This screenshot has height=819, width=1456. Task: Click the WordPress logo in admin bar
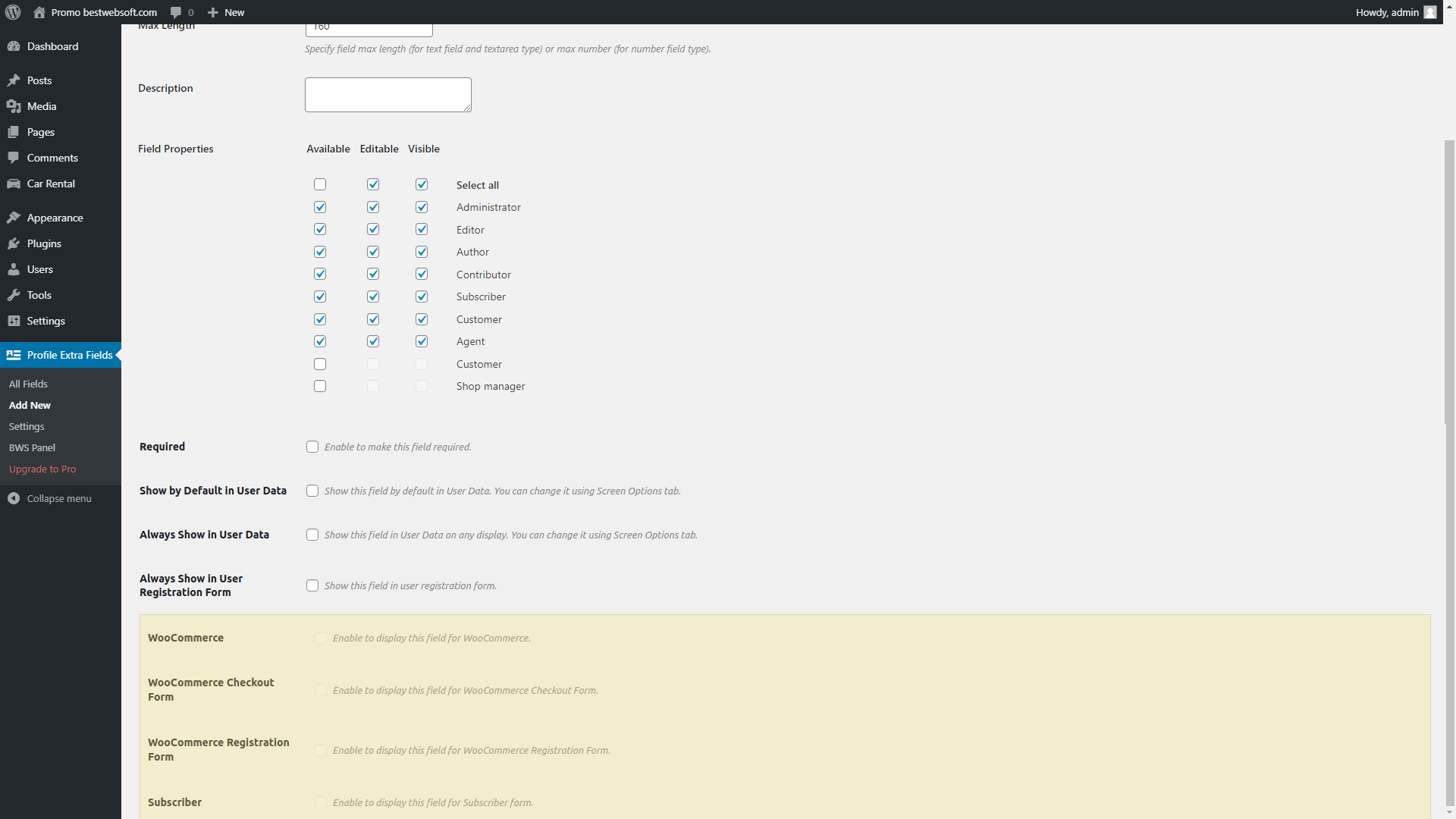click(x=12, y=12)
